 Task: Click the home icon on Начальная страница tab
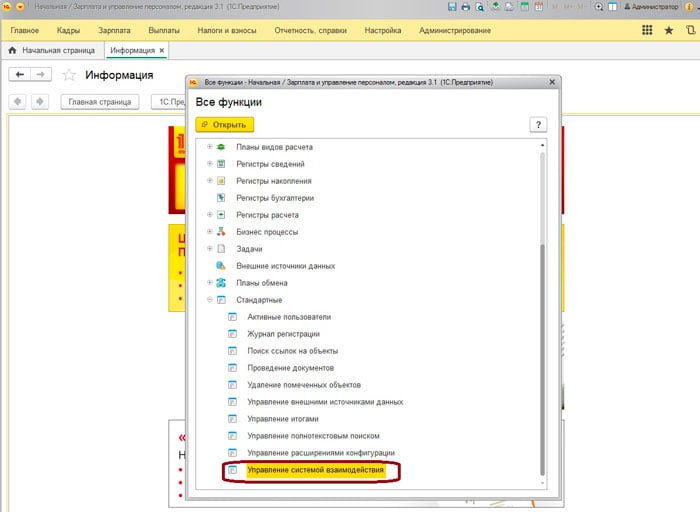pos(12,50)
